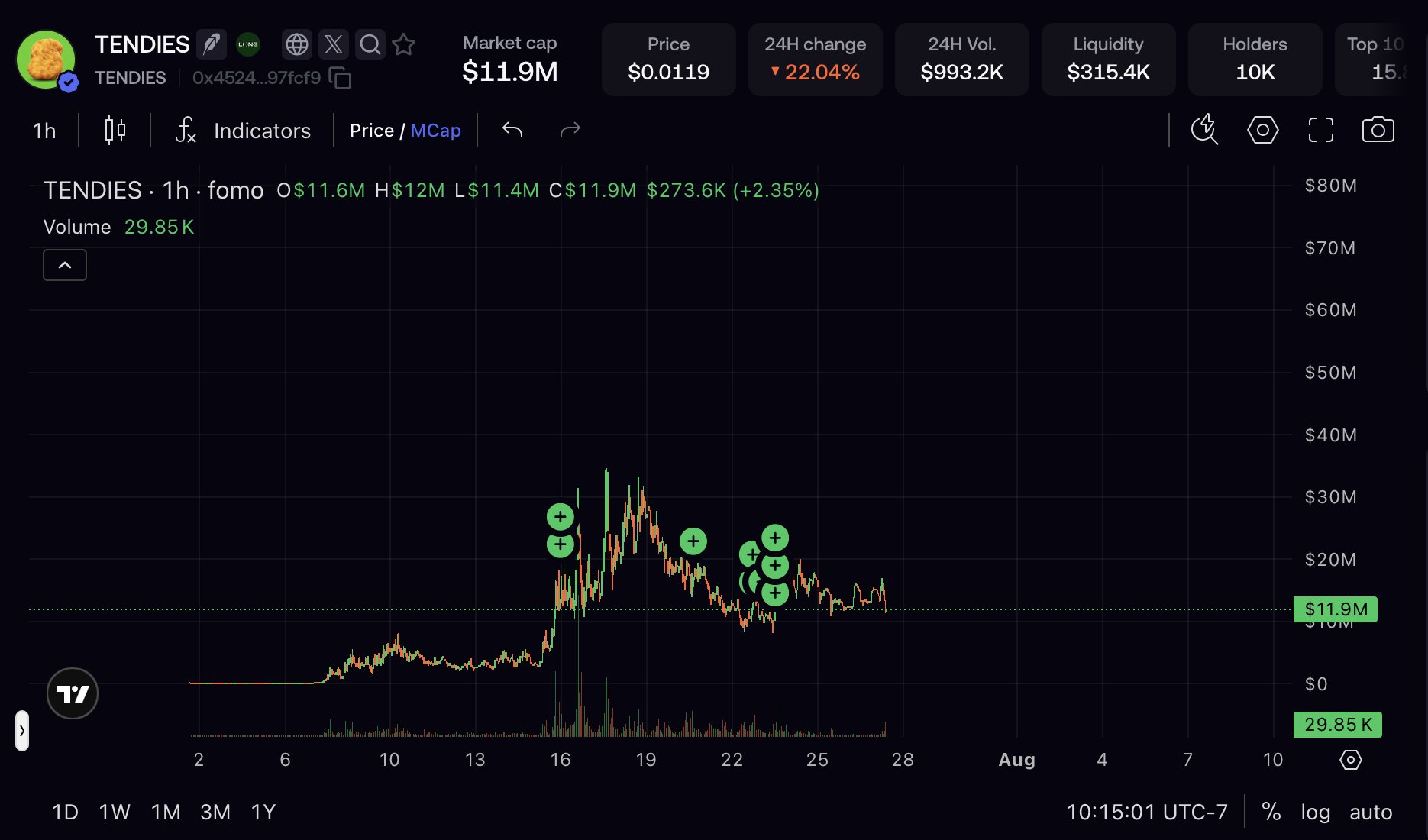Take a chart snapshot with camera icon
Viewport: 1428px width, 840px height.
(x=1378, y=130)
